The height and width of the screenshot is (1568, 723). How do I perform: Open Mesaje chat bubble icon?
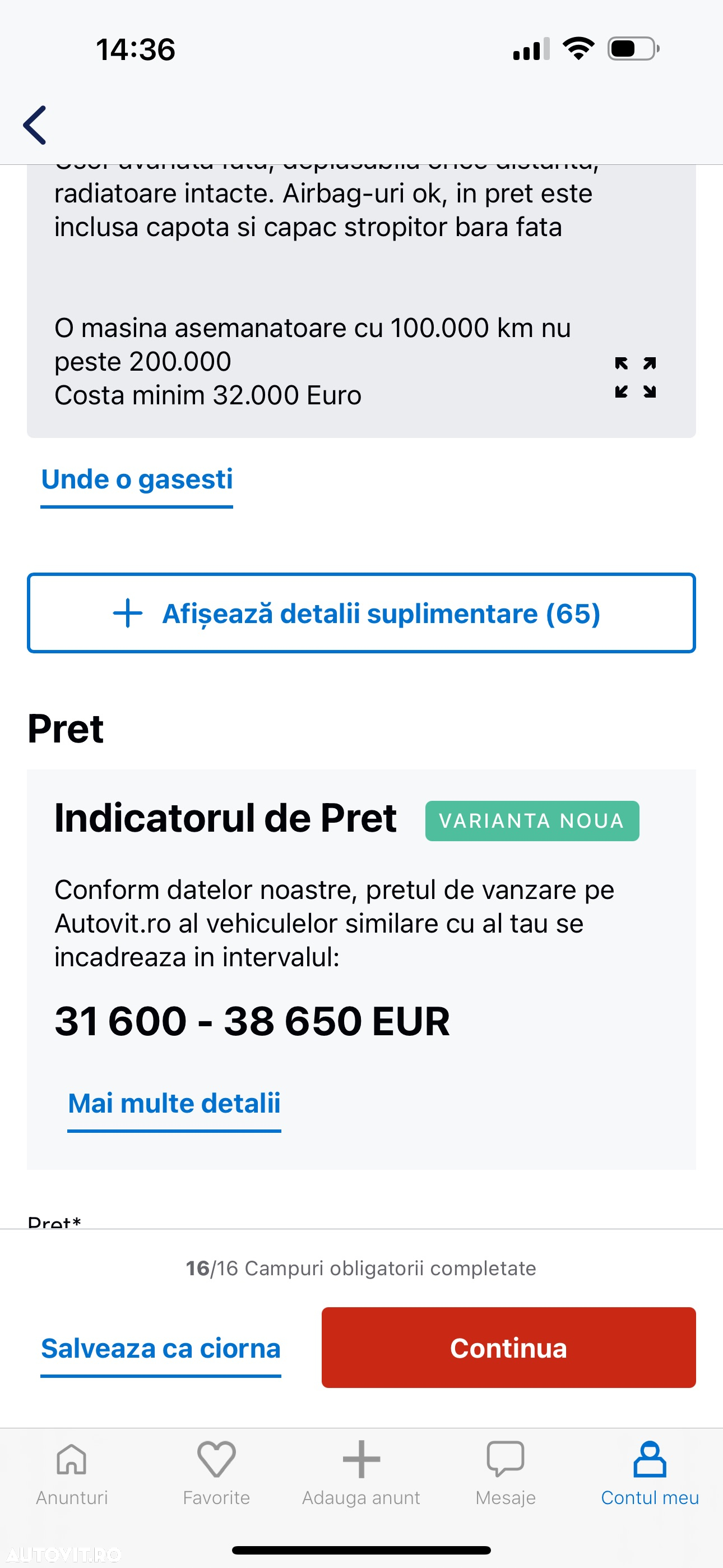click(x=506, y=1459)
